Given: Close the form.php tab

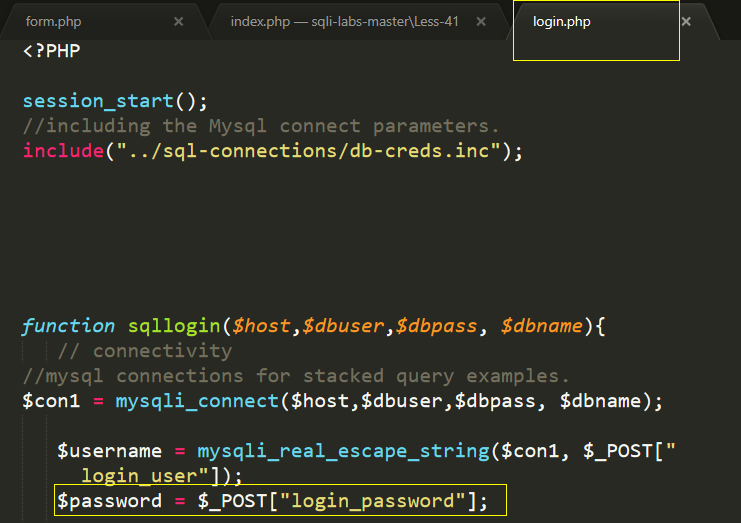Looking at the screenshot, I should click(x=178, y=22).
